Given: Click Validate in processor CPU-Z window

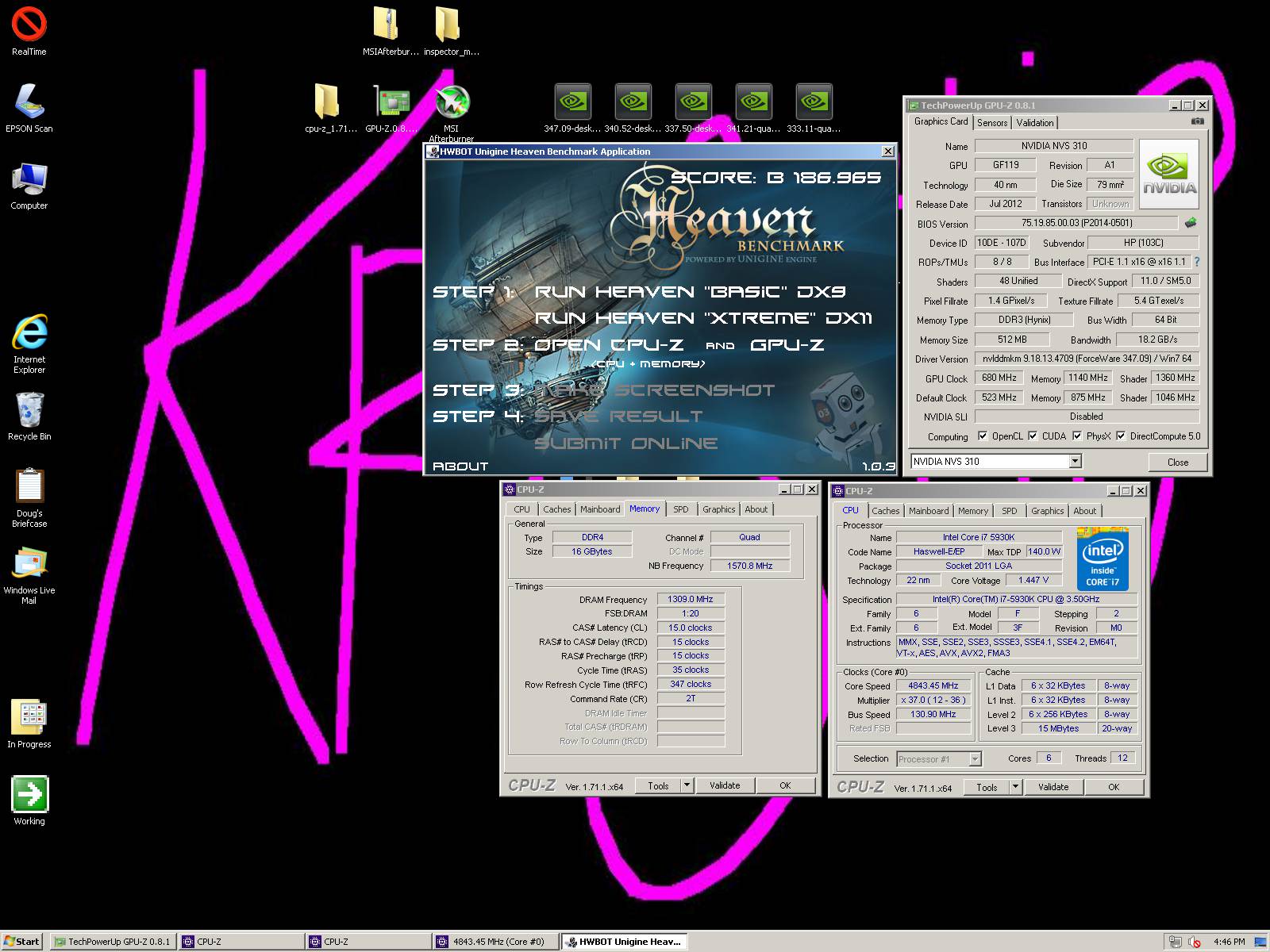Looking at the screenshot, I should (1053, 787).
